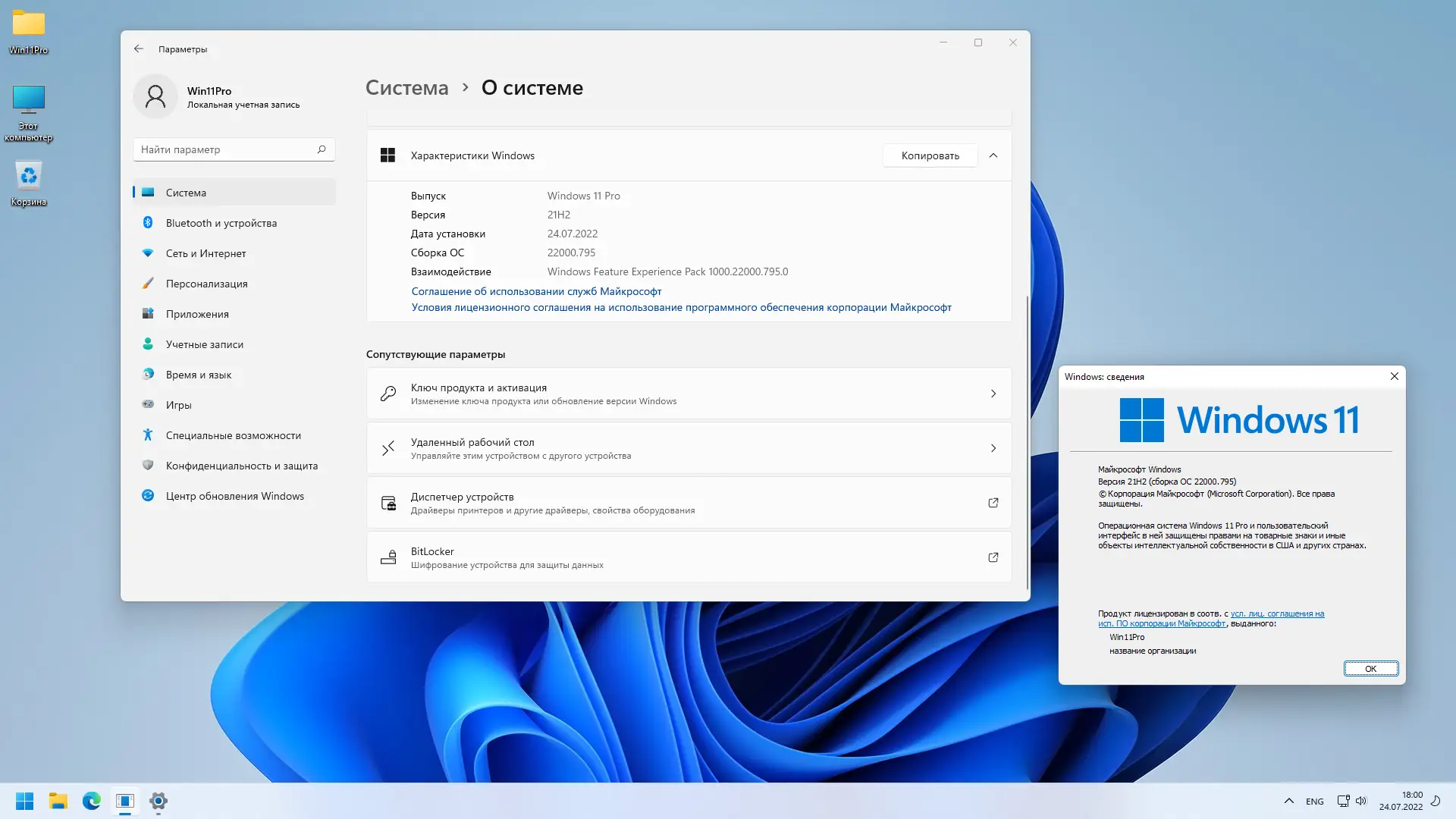
Task: Open the Microsoft Services Agreement link
Action: click(x=536, y=291)
